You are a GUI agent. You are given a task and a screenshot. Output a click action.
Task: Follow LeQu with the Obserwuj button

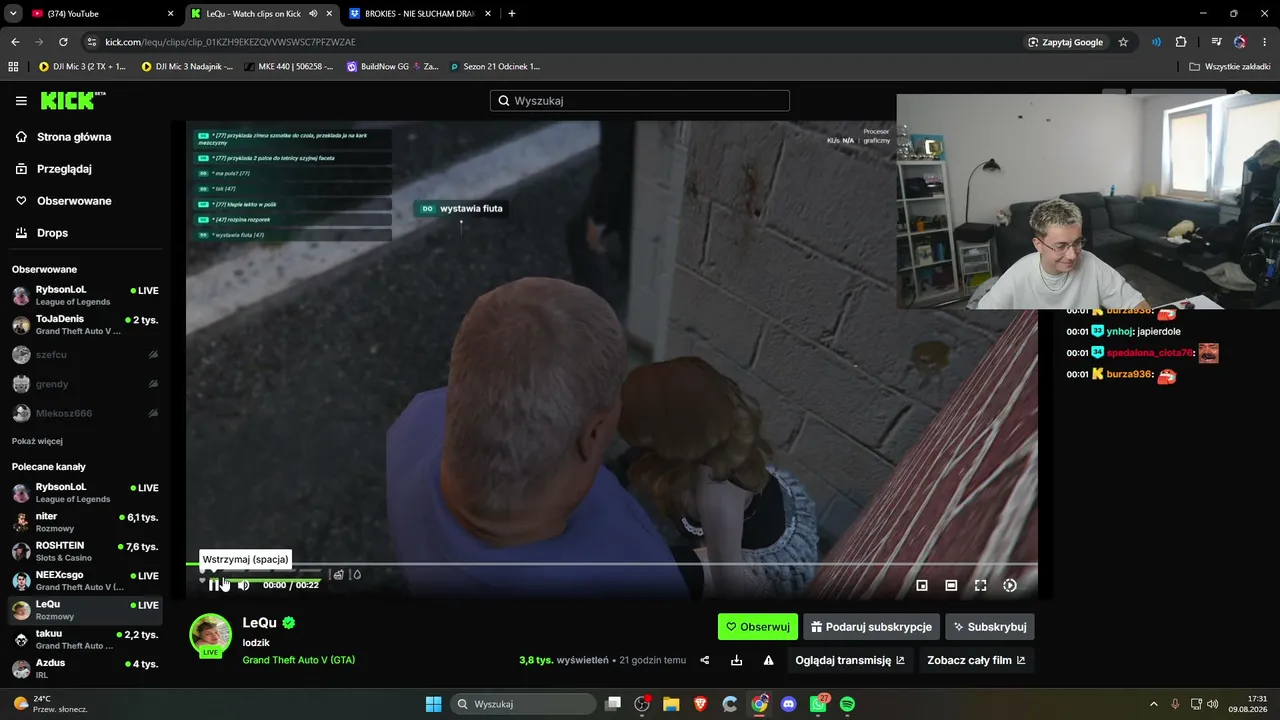click(758, 627)
